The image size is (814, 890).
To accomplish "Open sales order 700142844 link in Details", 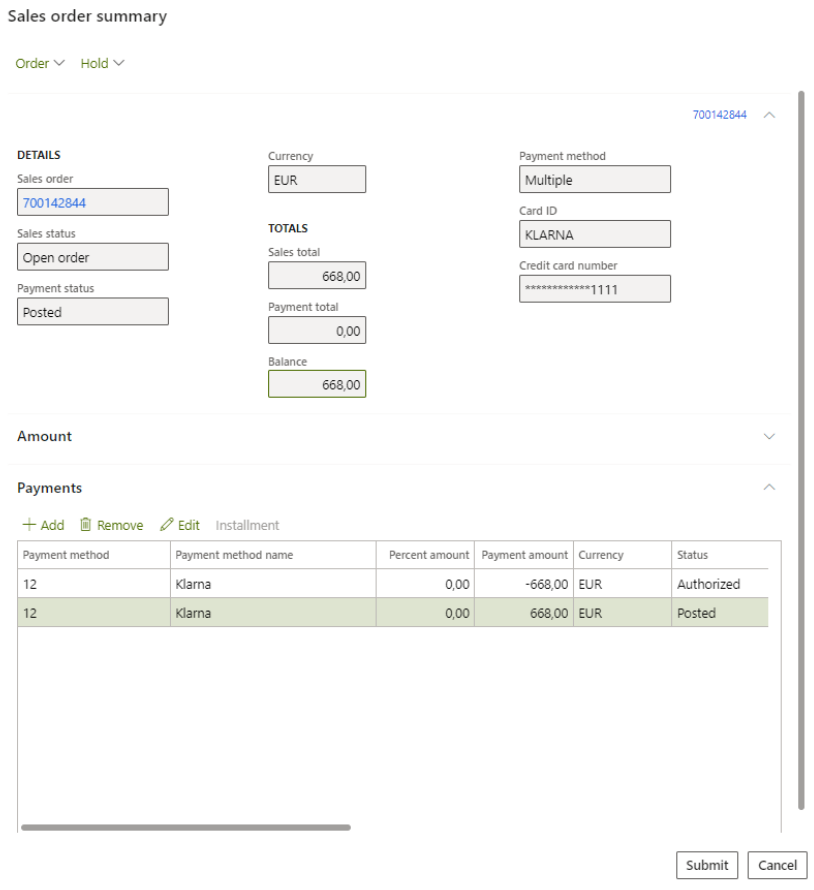I will [x=55, y=203].
